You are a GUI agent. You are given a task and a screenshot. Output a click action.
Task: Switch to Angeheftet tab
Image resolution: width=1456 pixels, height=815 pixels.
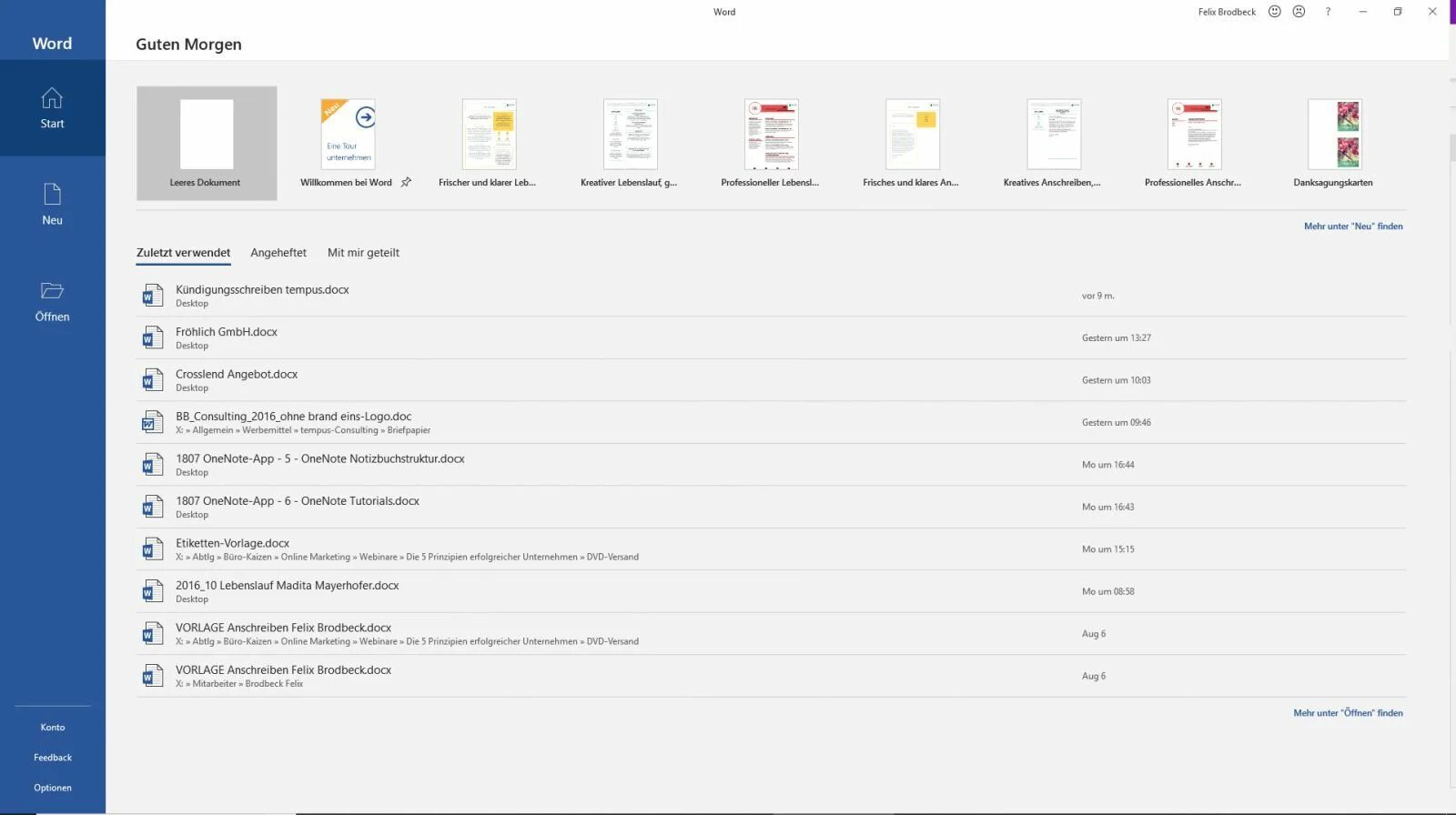(x=278, y=253)
